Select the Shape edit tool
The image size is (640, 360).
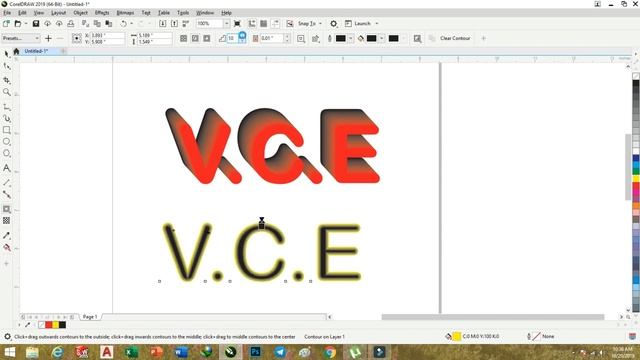7,67
